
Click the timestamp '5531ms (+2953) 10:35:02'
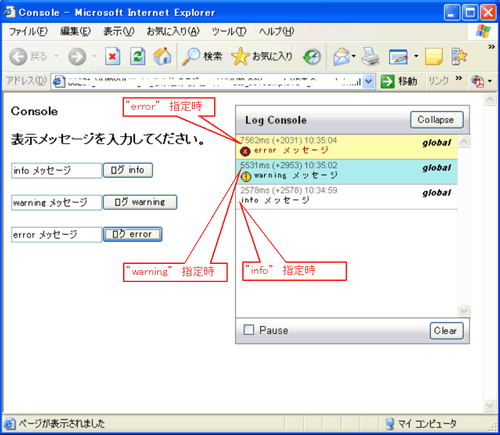289,165
